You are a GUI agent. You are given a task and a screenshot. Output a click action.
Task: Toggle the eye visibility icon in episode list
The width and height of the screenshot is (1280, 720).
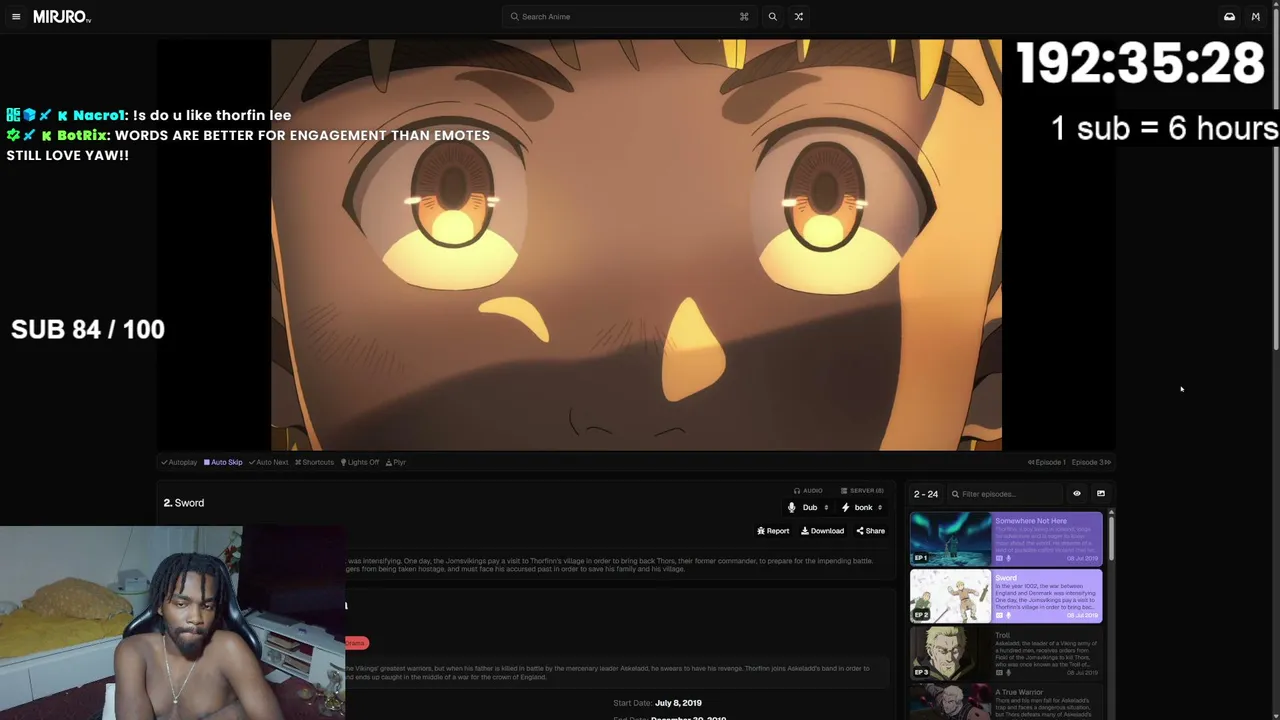click(x=1077, y=494)
